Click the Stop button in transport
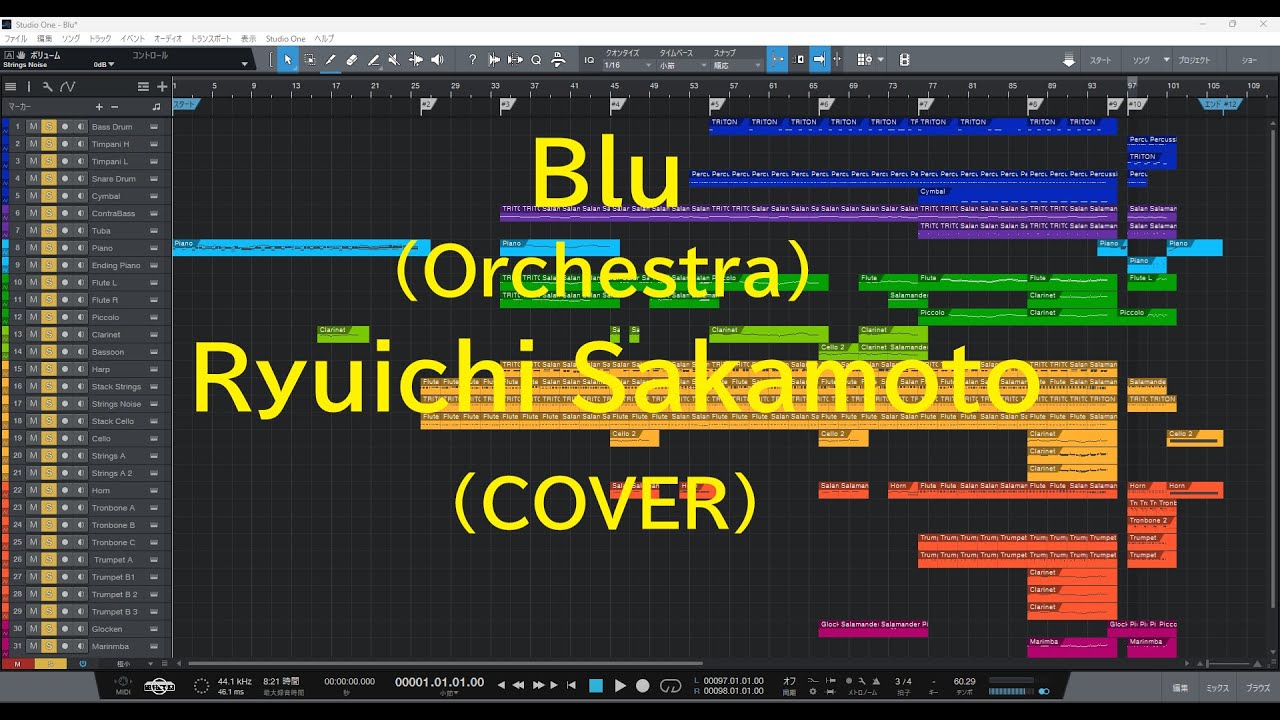 point(596,685)
